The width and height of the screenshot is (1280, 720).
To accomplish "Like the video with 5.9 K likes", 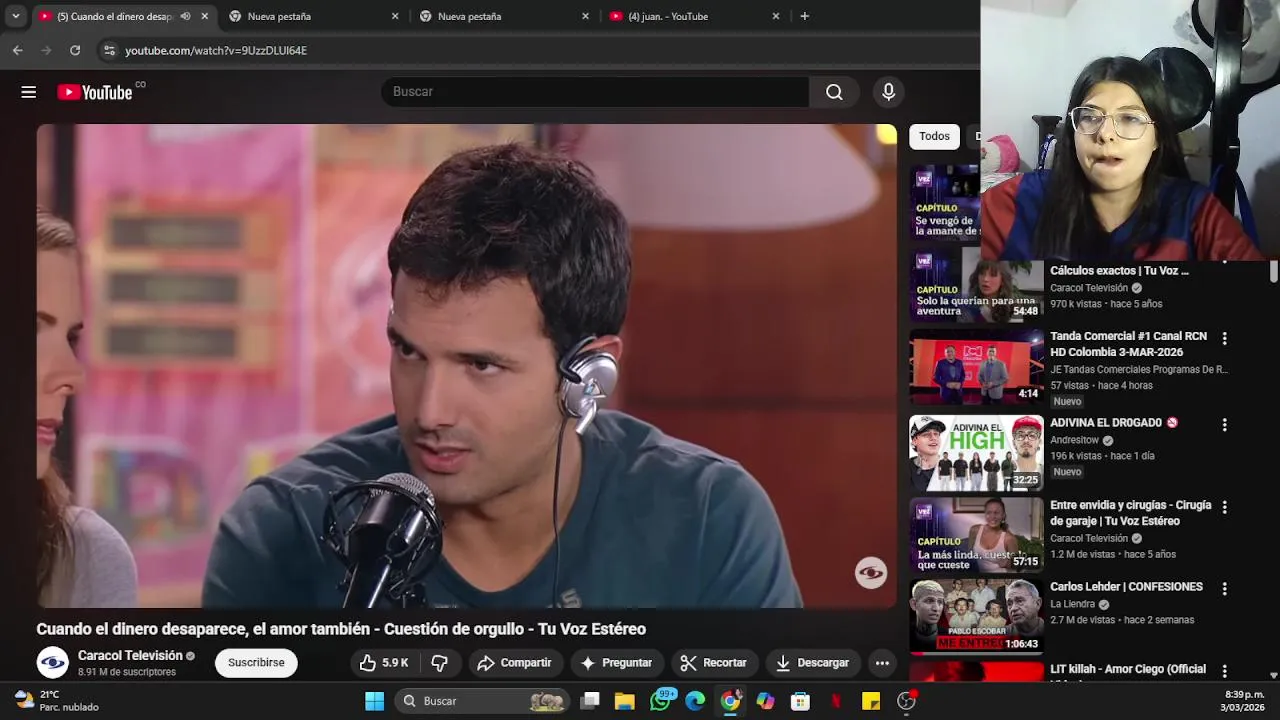I will [384, 663].
